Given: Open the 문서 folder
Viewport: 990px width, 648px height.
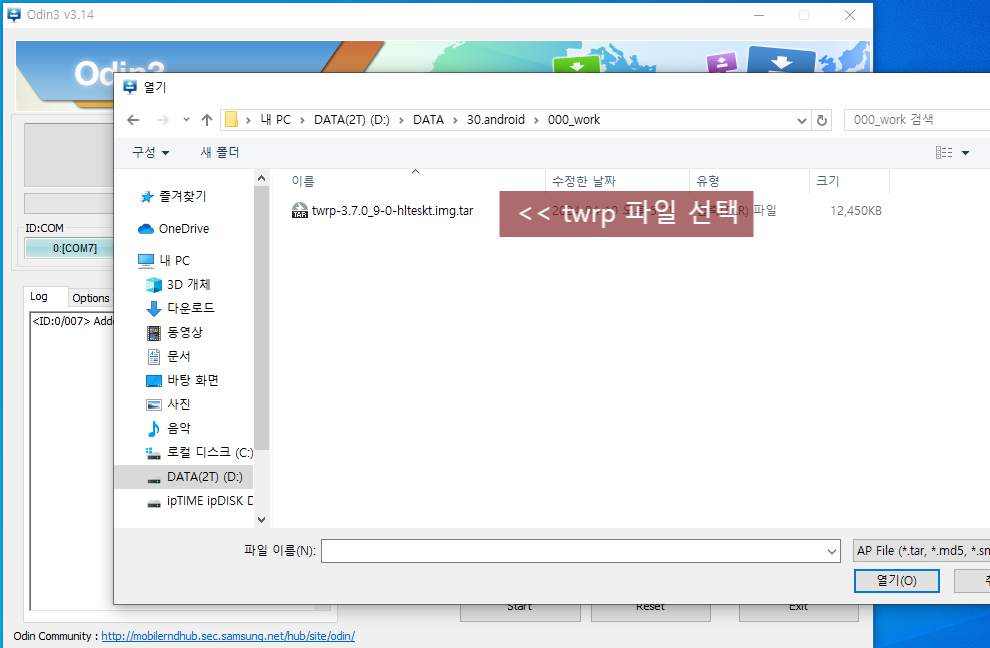Looking at the screenshot, I should coord(179,356).
